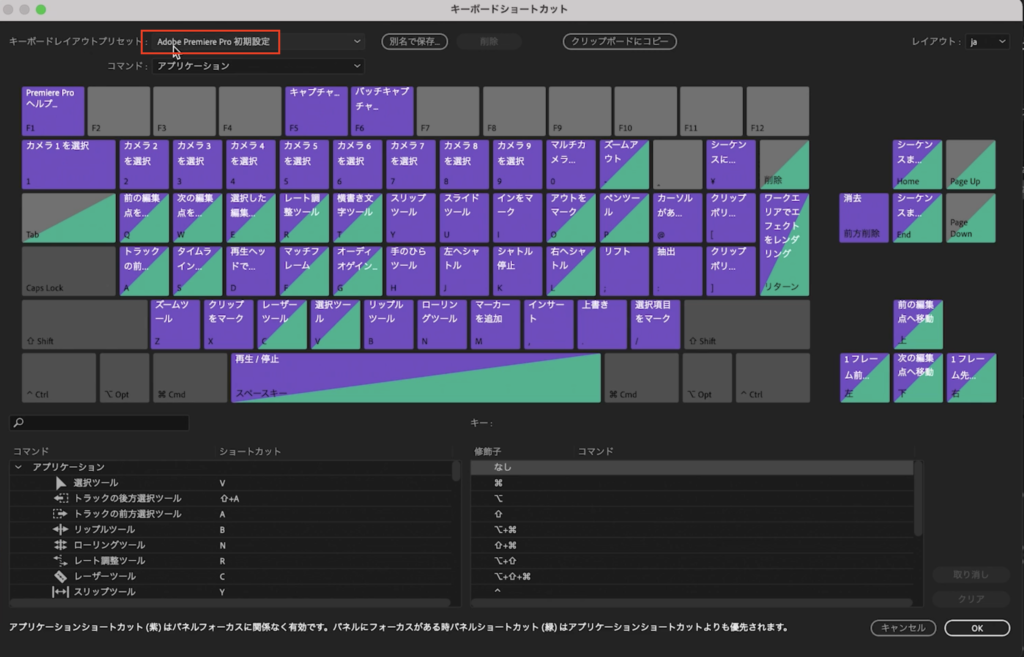Select the down arrow key 次の編集点へ移動
This screenshot has width=1024, height=657.
tap(918, 377)
